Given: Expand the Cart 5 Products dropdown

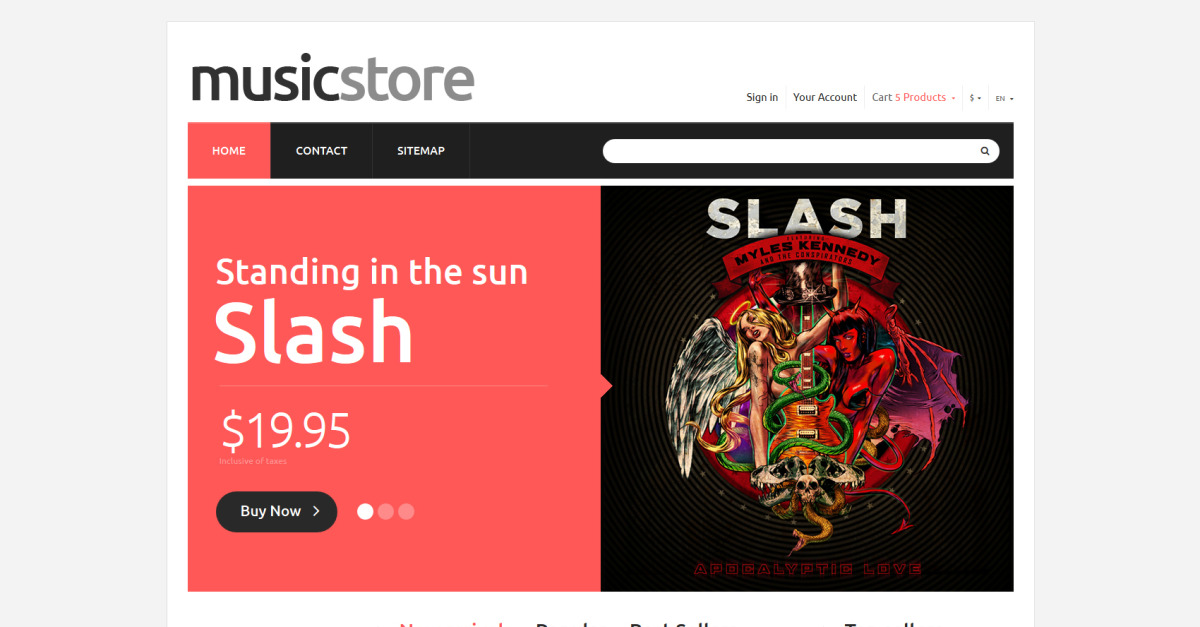Looking at the screenshot, I should click(913, 97).
